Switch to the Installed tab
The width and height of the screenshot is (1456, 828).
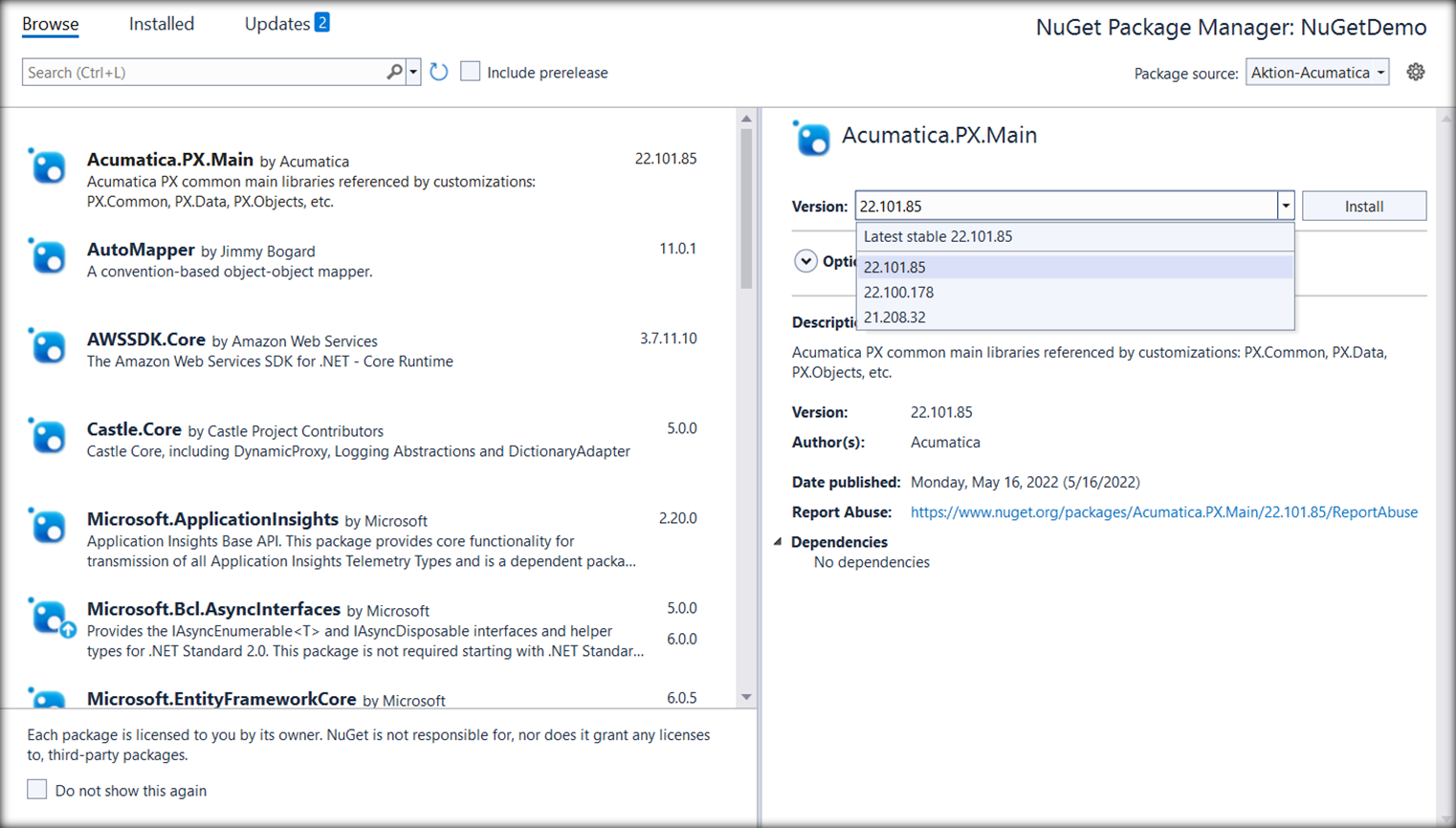(162, 24)
